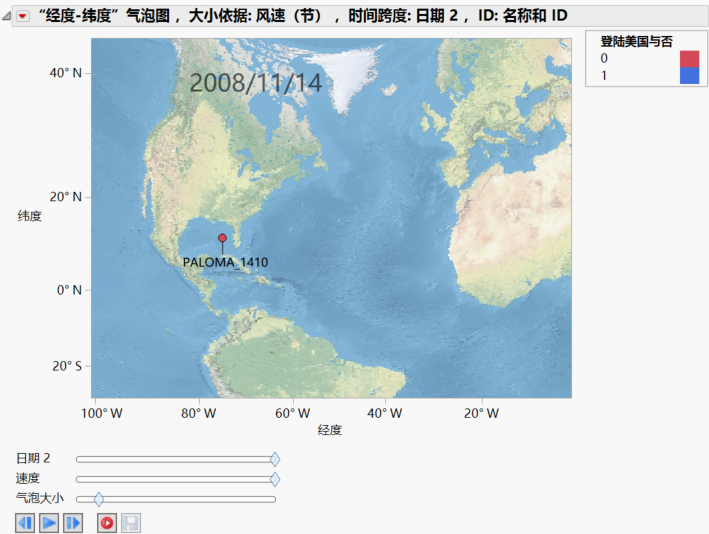Click the 40° N y-axis tick label

point(65,73)
